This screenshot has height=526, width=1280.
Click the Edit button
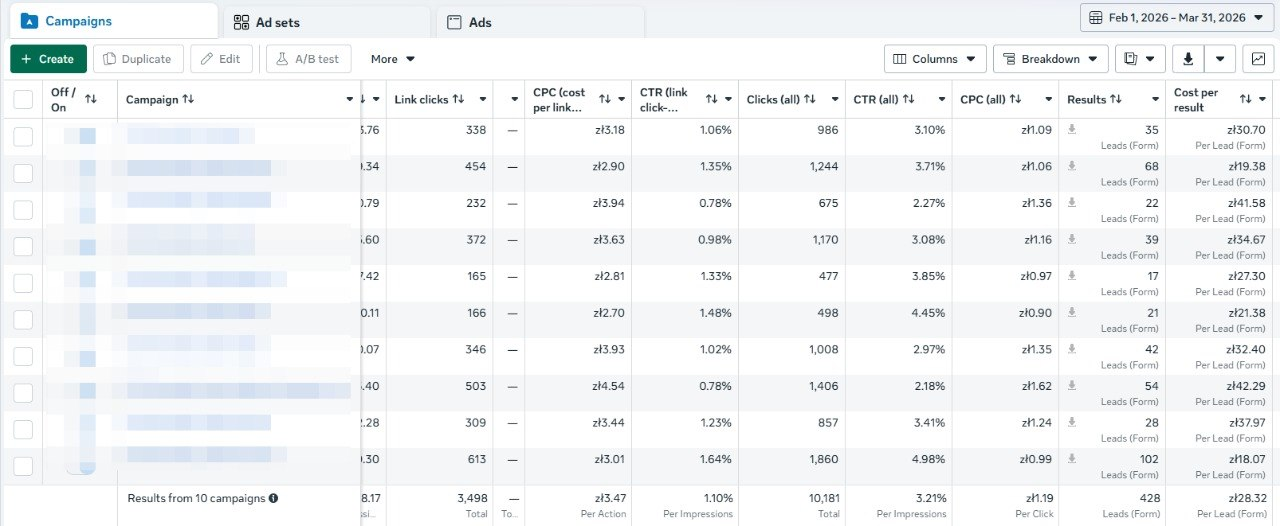tap(221, 59)
